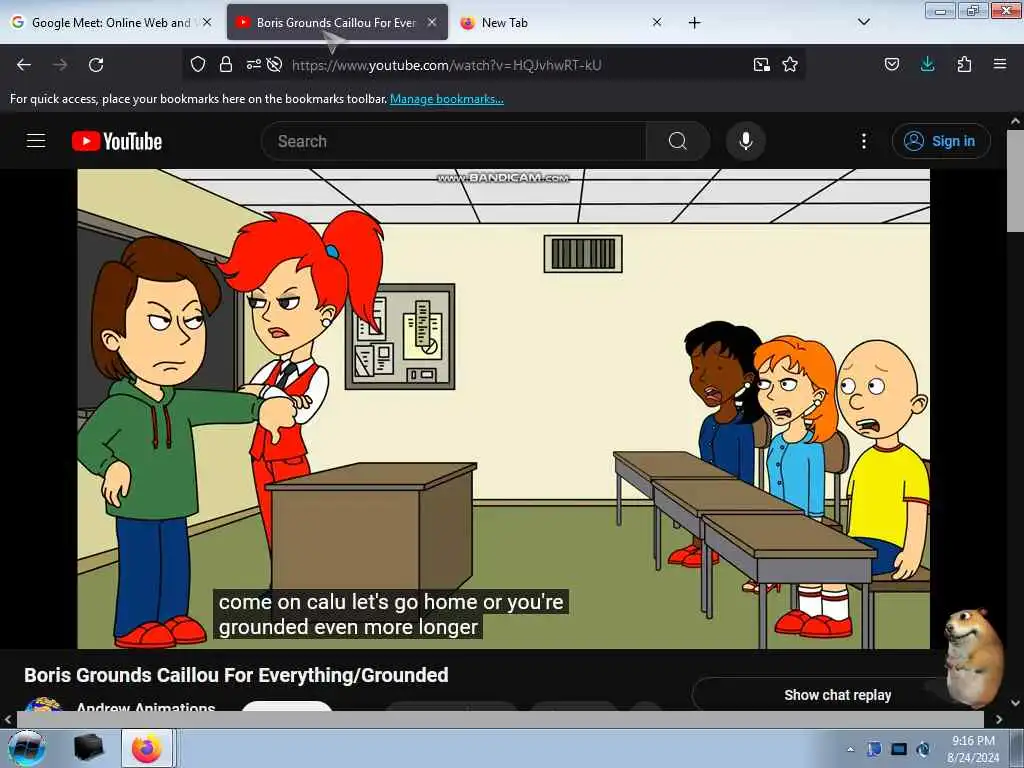Open the Firefox downloads panel
The image size is (1024, 768).
(x=927, y=64)
